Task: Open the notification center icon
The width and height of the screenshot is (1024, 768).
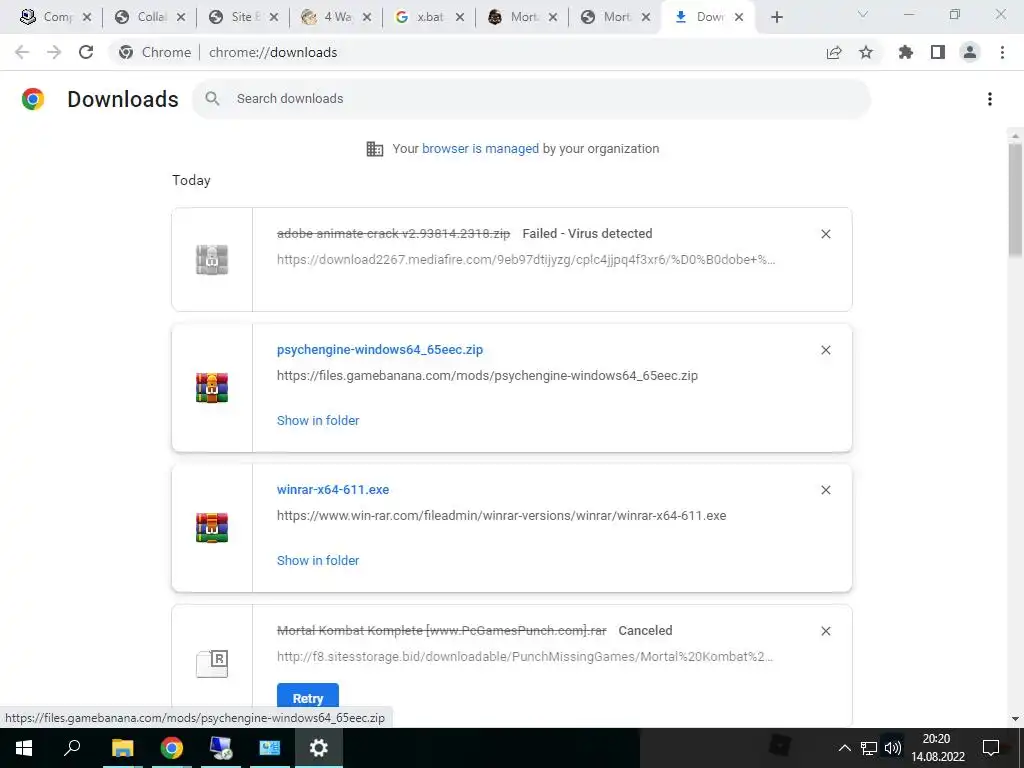Action: pyautogui.click(x=991, y=748)
